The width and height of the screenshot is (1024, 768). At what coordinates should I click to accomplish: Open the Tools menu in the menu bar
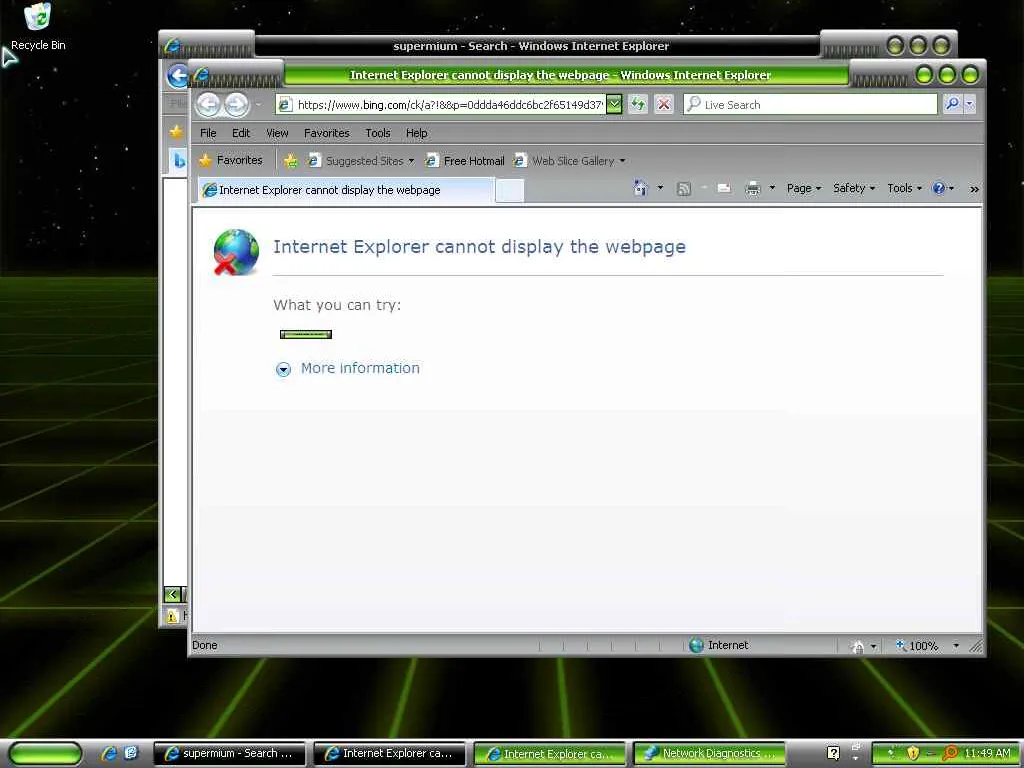[x=377, y=133]
